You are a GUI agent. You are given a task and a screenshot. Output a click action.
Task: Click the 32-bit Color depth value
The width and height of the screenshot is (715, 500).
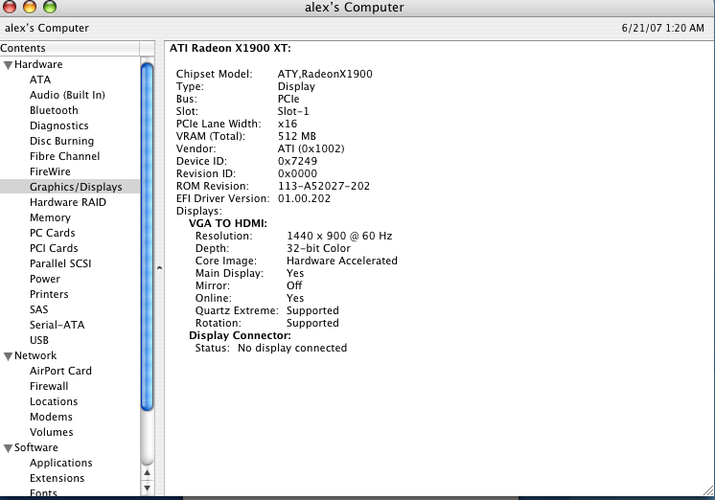pos(318,248)
